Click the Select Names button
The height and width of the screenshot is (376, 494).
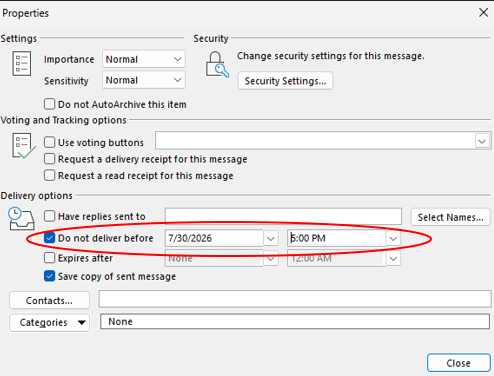[x=450, y=217]
